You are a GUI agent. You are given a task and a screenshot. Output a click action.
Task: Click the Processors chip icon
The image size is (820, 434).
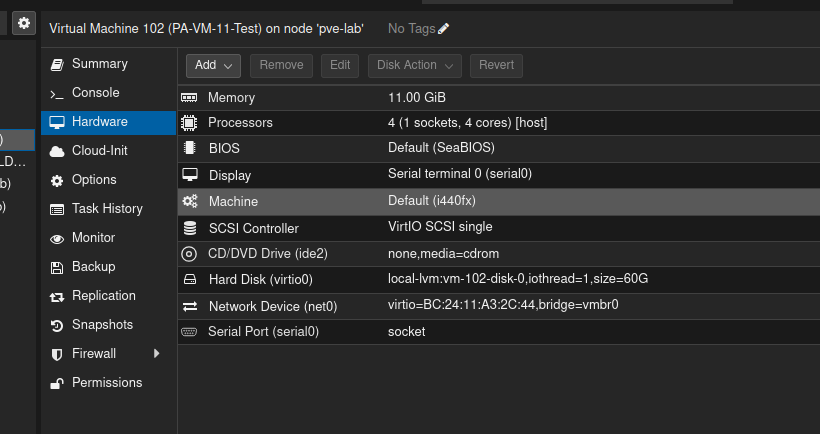(189, 123)
